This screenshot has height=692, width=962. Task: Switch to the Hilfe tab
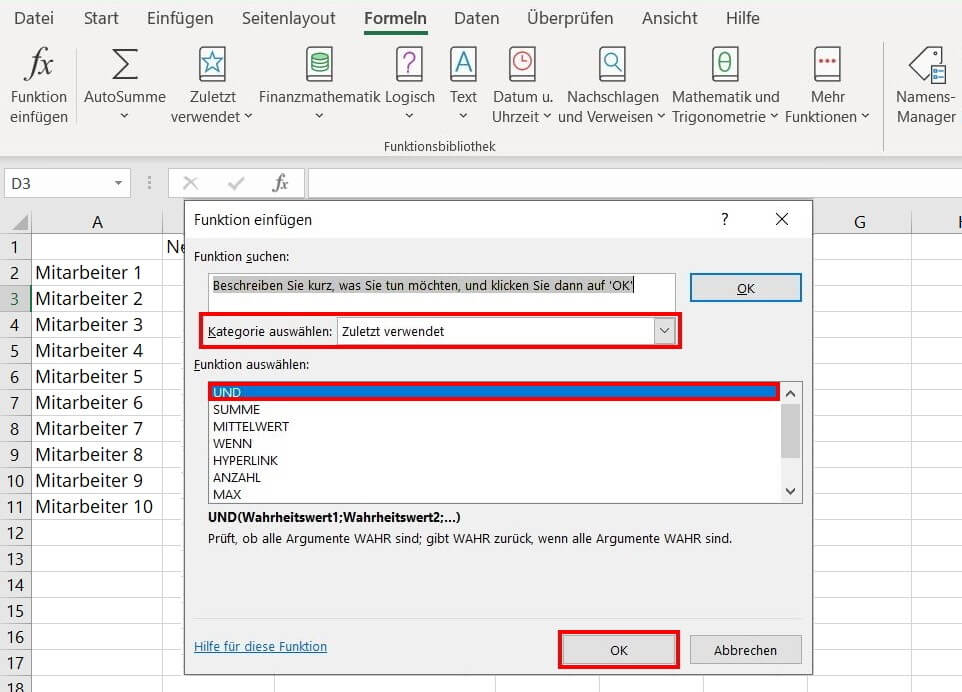742,18
